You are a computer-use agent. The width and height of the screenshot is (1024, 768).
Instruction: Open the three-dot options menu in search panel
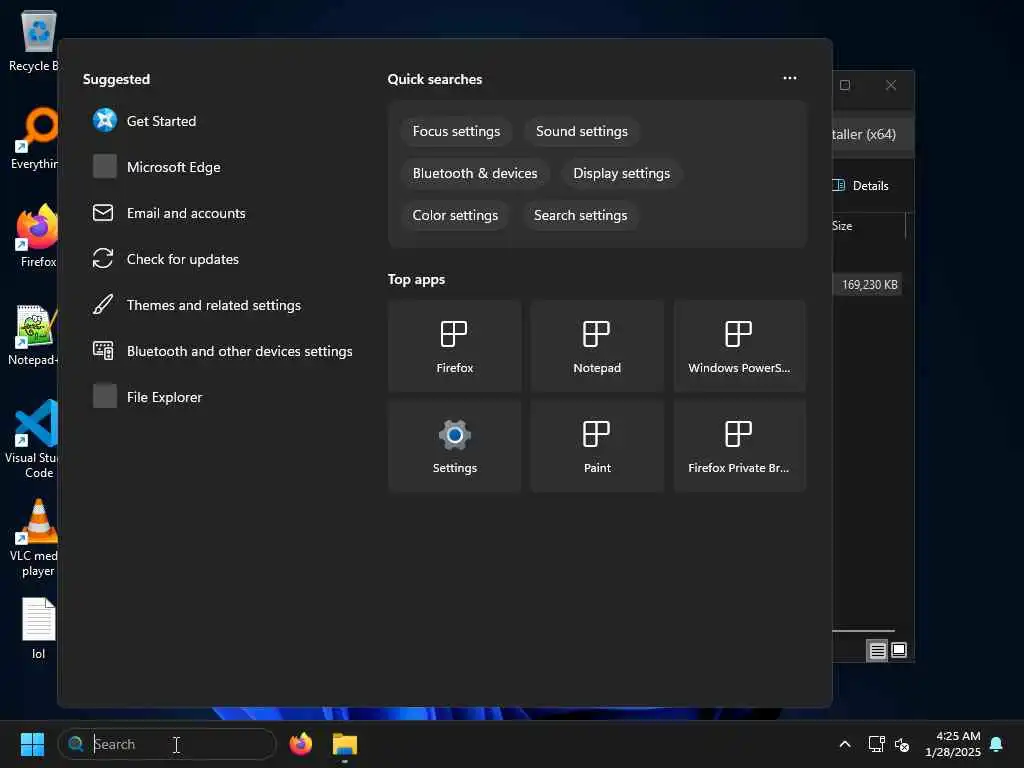[790, 78]
